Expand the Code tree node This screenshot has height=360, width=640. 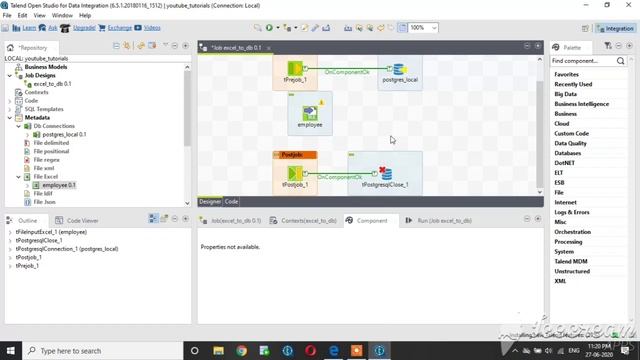click(10, 101)
